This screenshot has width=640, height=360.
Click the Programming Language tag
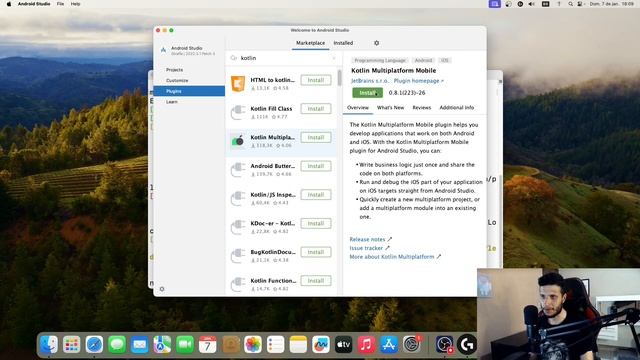pyautogui.click(x=380, y=60)
